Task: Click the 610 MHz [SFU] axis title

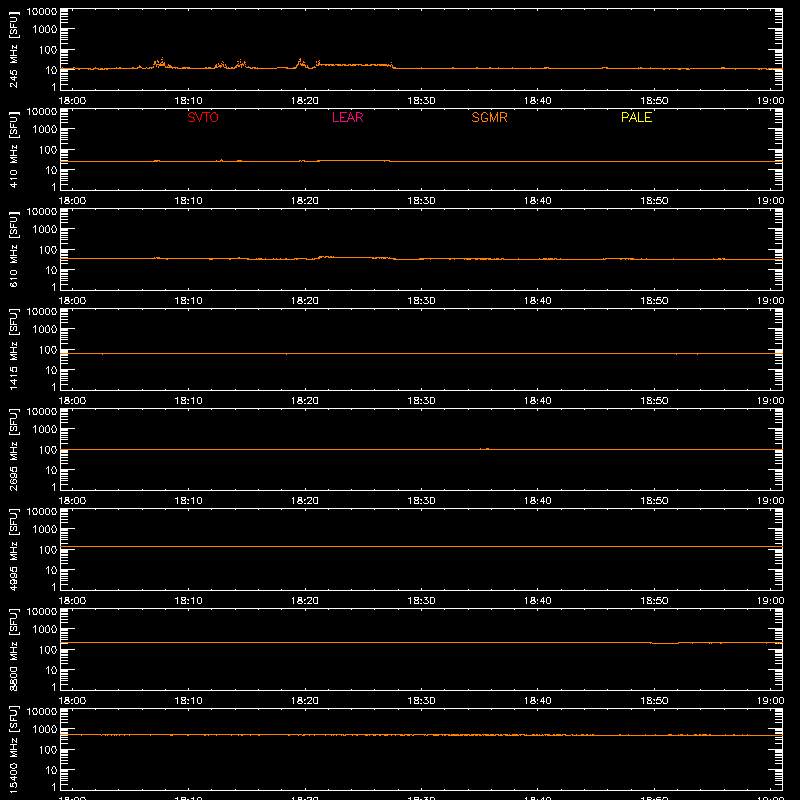Action: pos(13,249)
